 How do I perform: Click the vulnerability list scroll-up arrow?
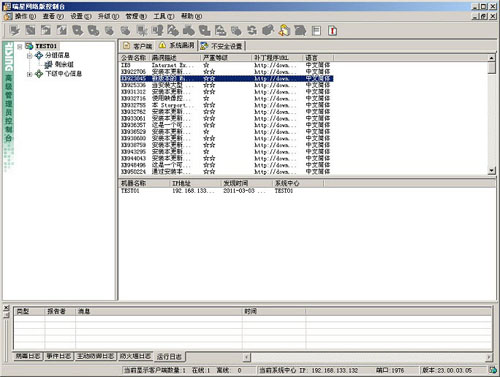click(492, 58)
